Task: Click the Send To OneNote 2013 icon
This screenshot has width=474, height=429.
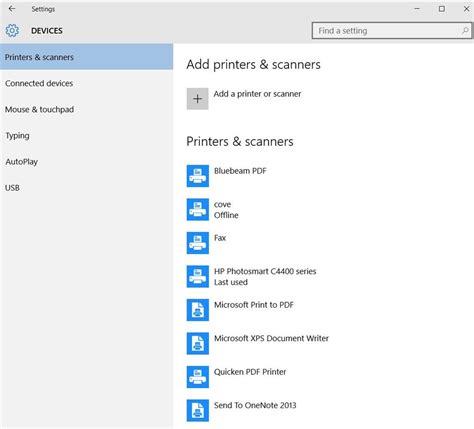Action: 198,410
